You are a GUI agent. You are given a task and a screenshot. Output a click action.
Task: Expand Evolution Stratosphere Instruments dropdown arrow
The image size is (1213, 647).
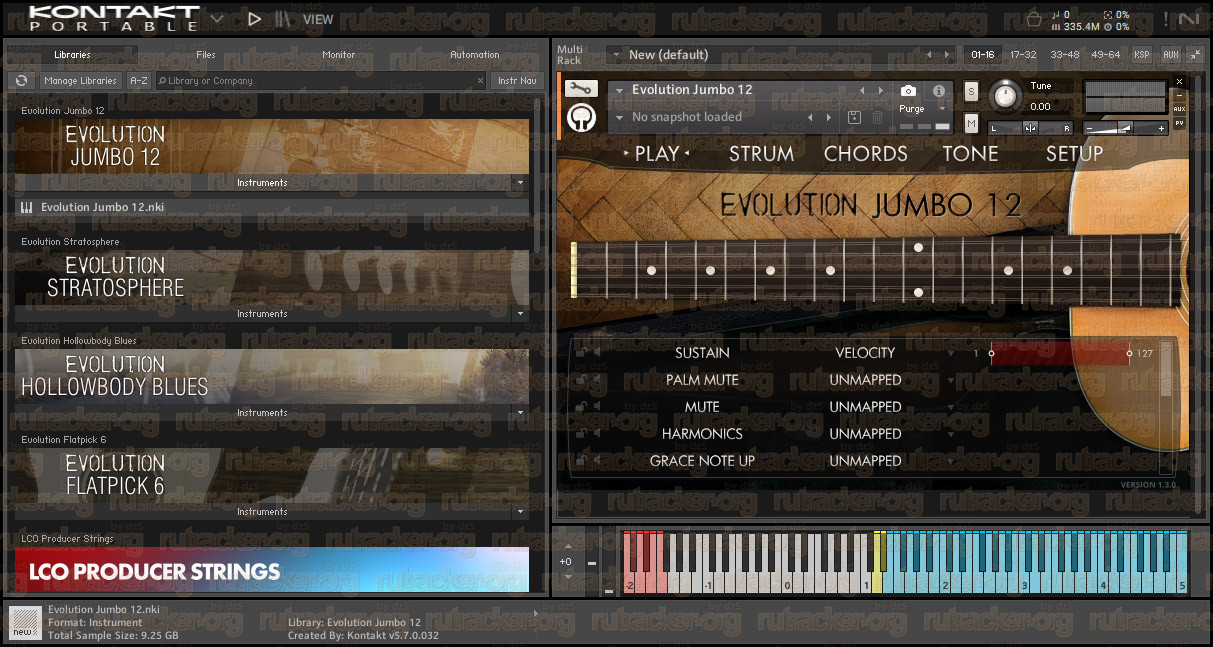(x=518, y=314)
